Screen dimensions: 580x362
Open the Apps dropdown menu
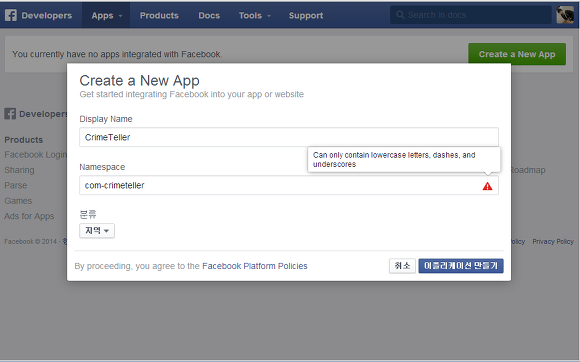[106, 16]
